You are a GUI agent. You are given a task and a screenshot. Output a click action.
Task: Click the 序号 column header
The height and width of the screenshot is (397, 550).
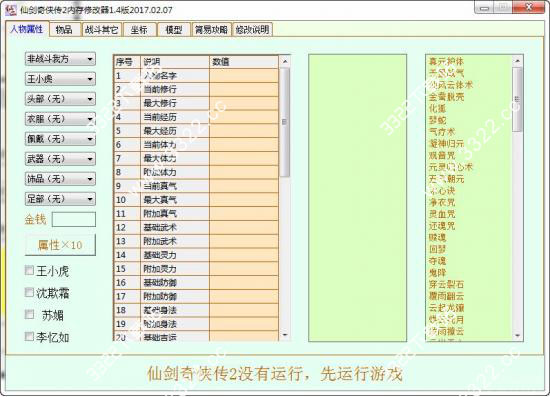(x=127, y=62)
